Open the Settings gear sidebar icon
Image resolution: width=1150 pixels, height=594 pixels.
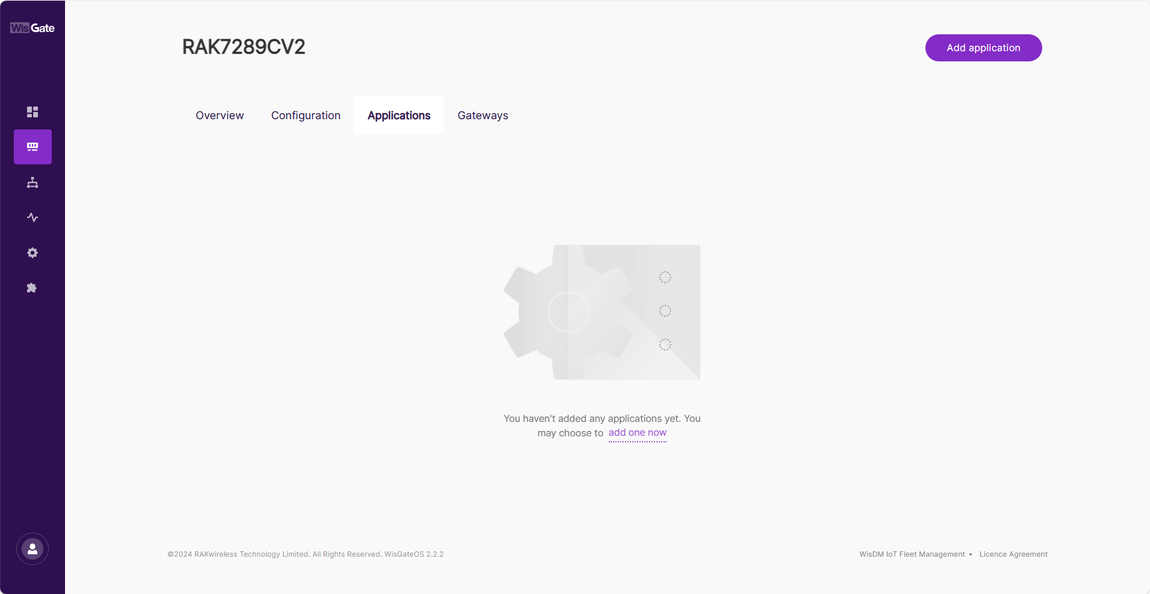click(x=32, y=252)
